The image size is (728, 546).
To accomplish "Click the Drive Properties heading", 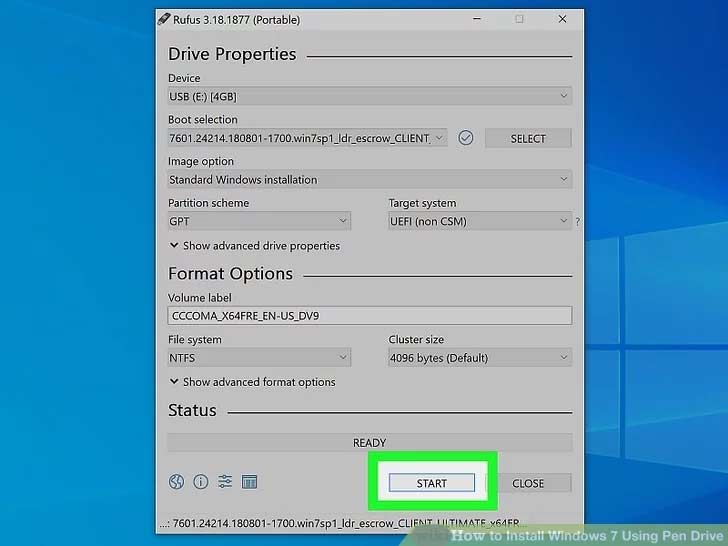I will coord(232,54).
